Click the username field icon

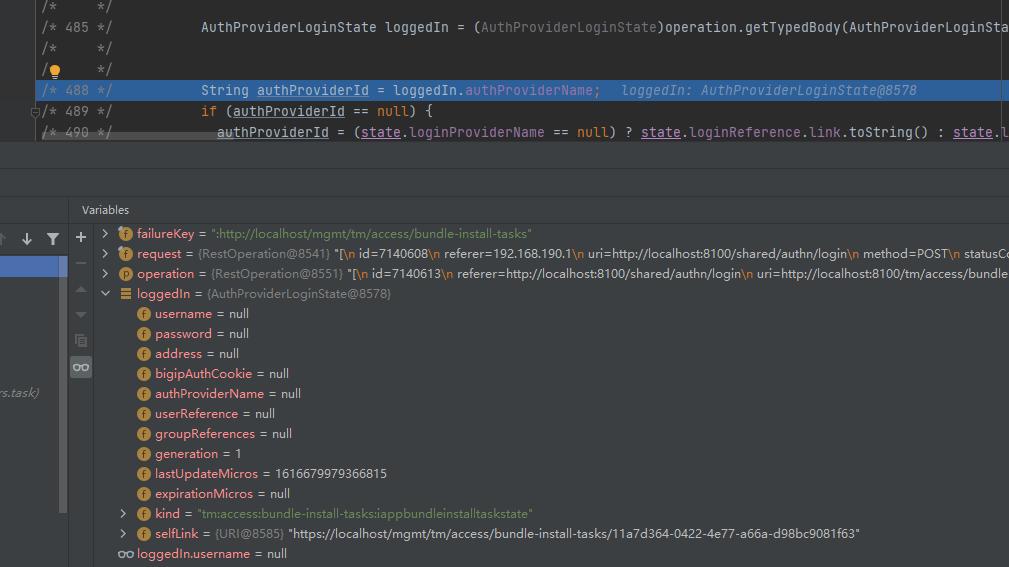coord(143,313)
